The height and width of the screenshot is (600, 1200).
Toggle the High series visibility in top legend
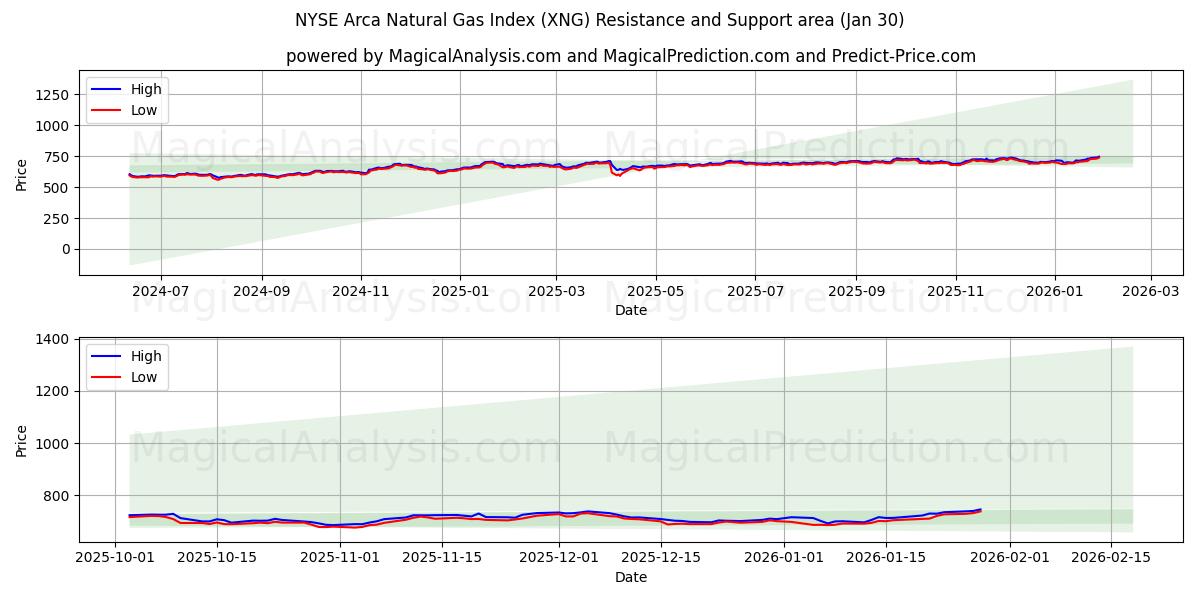pos(141,88)
